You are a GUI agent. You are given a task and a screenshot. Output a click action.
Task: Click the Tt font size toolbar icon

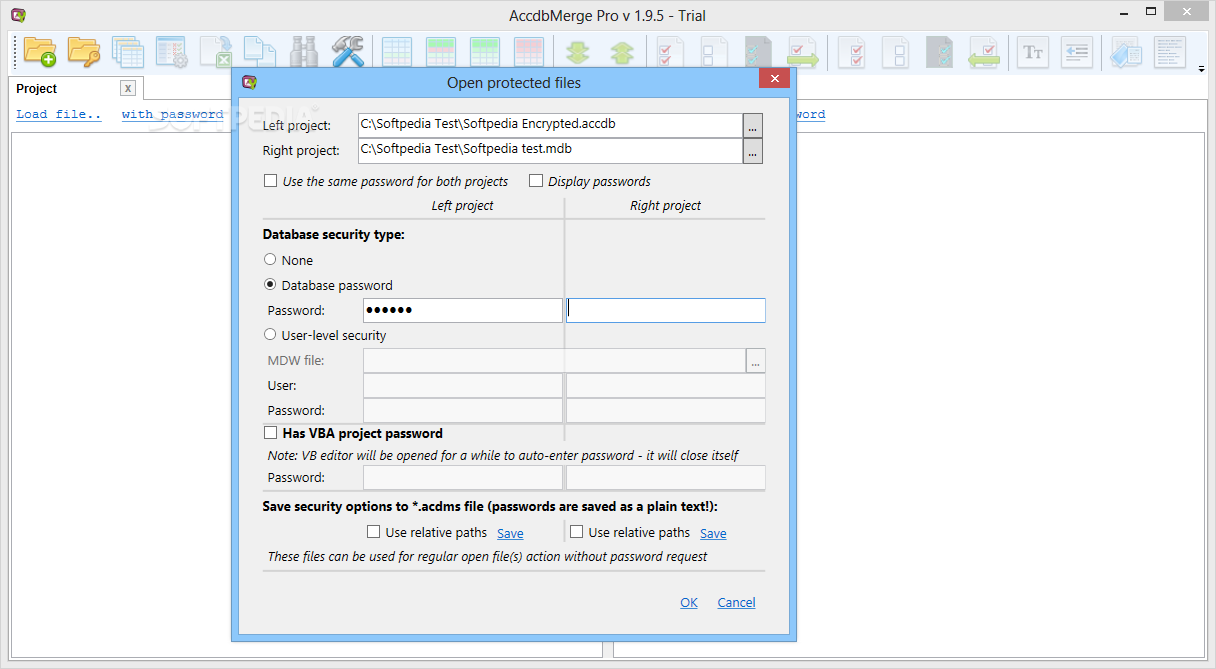(x=1033, y=51)
